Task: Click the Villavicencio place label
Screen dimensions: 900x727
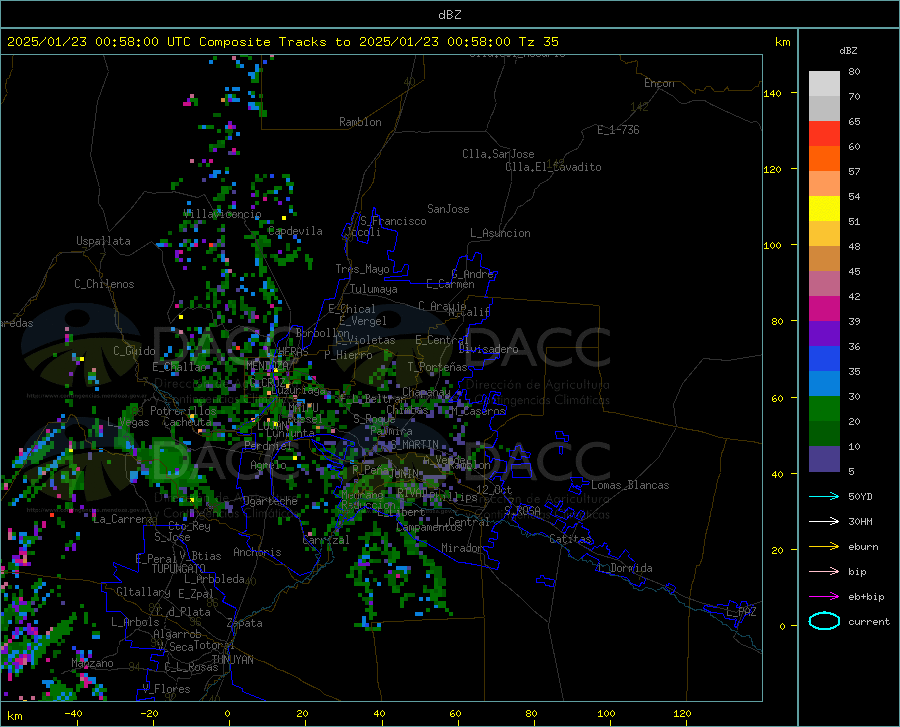Action: click(223, 214)
